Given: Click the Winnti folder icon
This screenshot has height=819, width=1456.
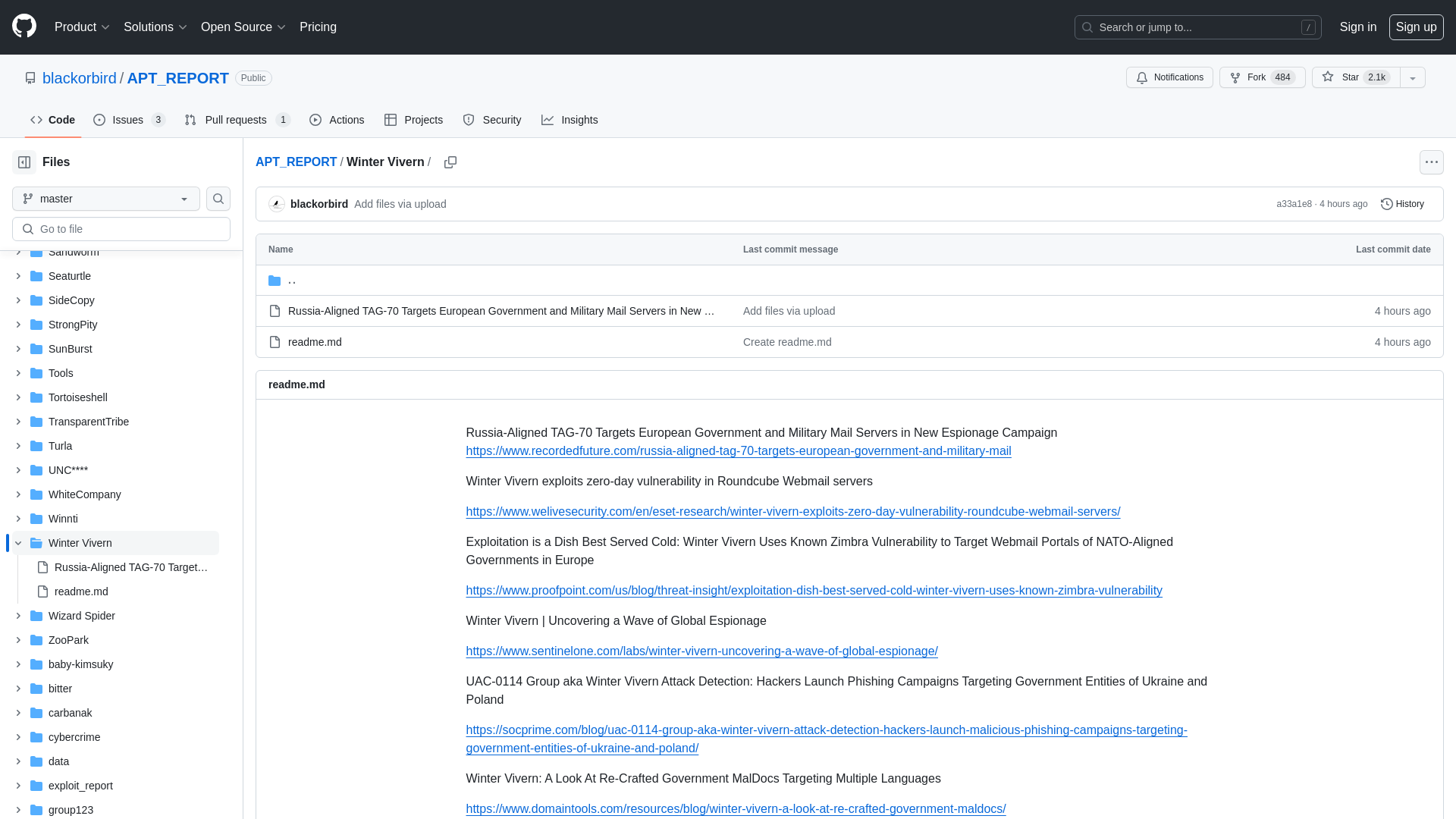Looking at the screenshot, I should click(36, 519).
